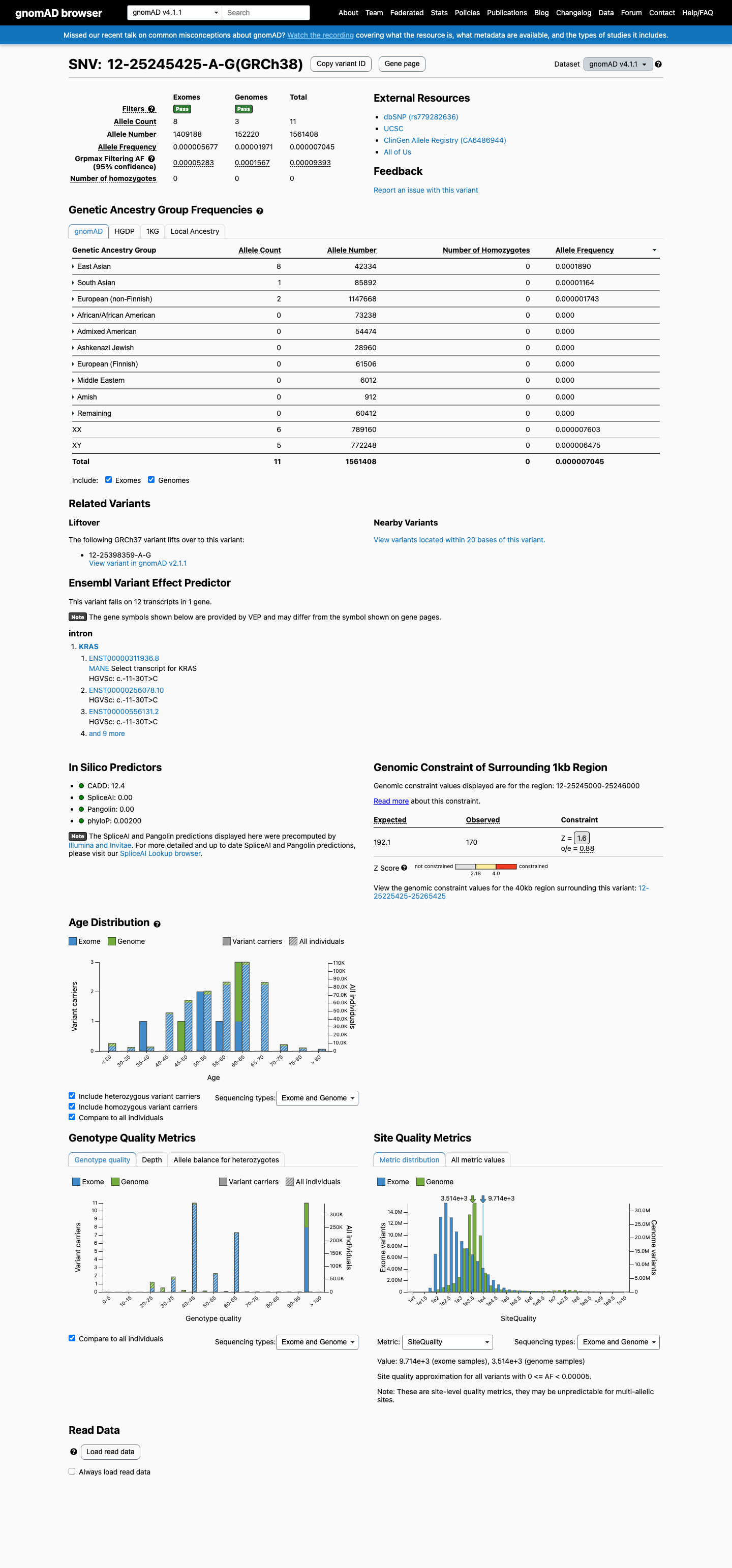Open help icon next to Dataset selector
This screenshot has width=732, height=1568.
(658, 64)
